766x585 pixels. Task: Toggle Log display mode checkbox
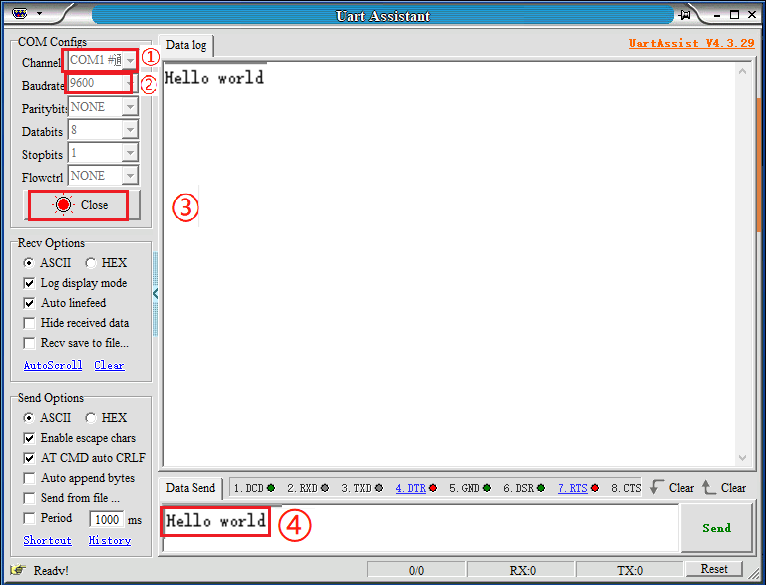29,283
